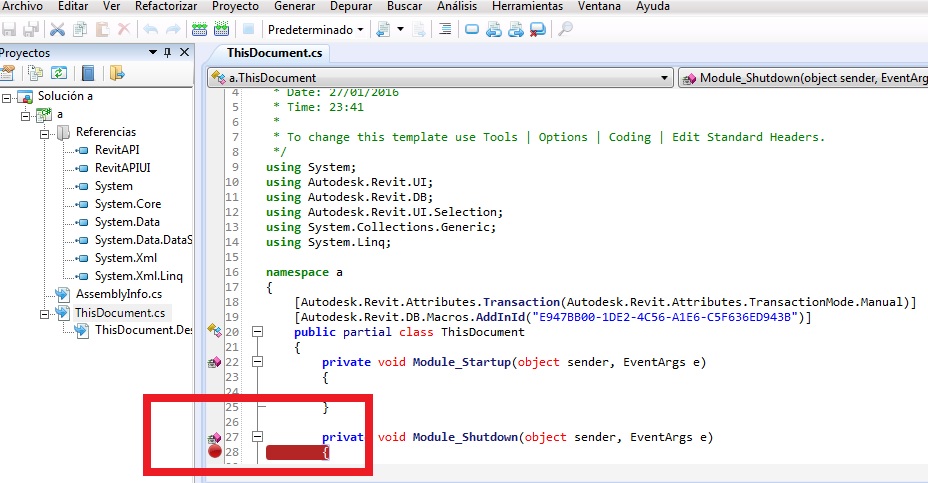Open the Predeterminado configuration dropdown
The image size is (928, 483).
(x=360, y=30)
